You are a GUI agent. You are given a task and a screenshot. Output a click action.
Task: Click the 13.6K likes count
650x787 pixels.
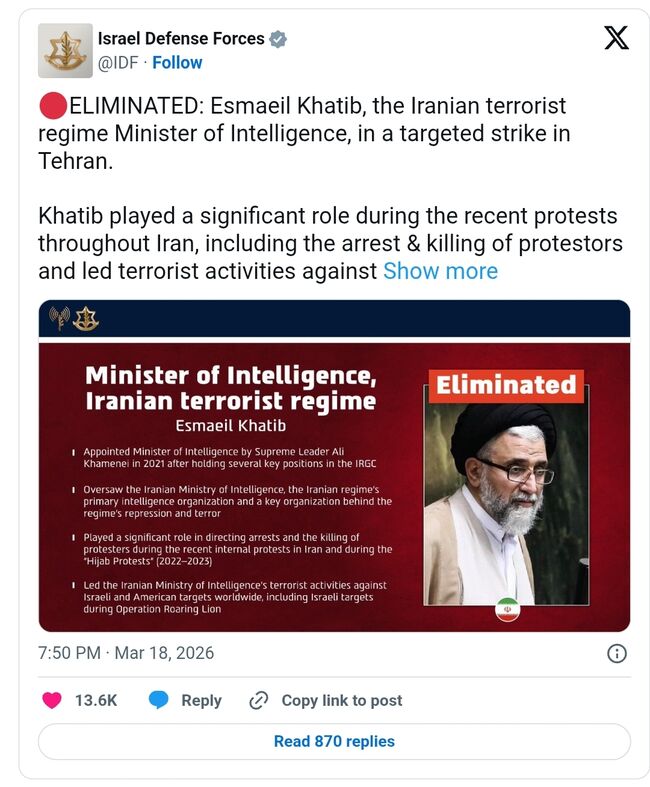point(96,700)
